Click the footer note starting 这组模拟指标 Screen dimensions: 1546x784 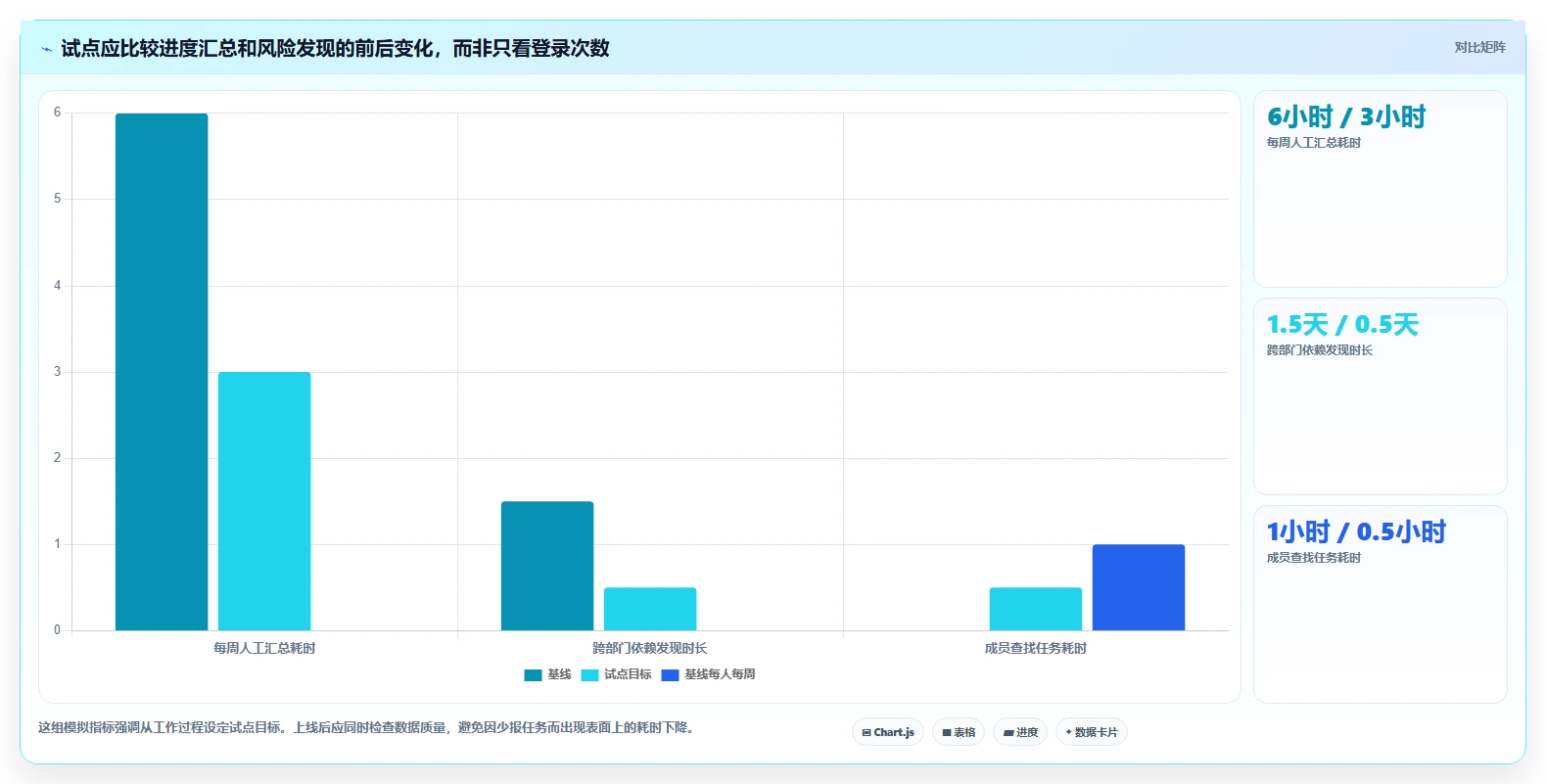click(x=368, y=727)
